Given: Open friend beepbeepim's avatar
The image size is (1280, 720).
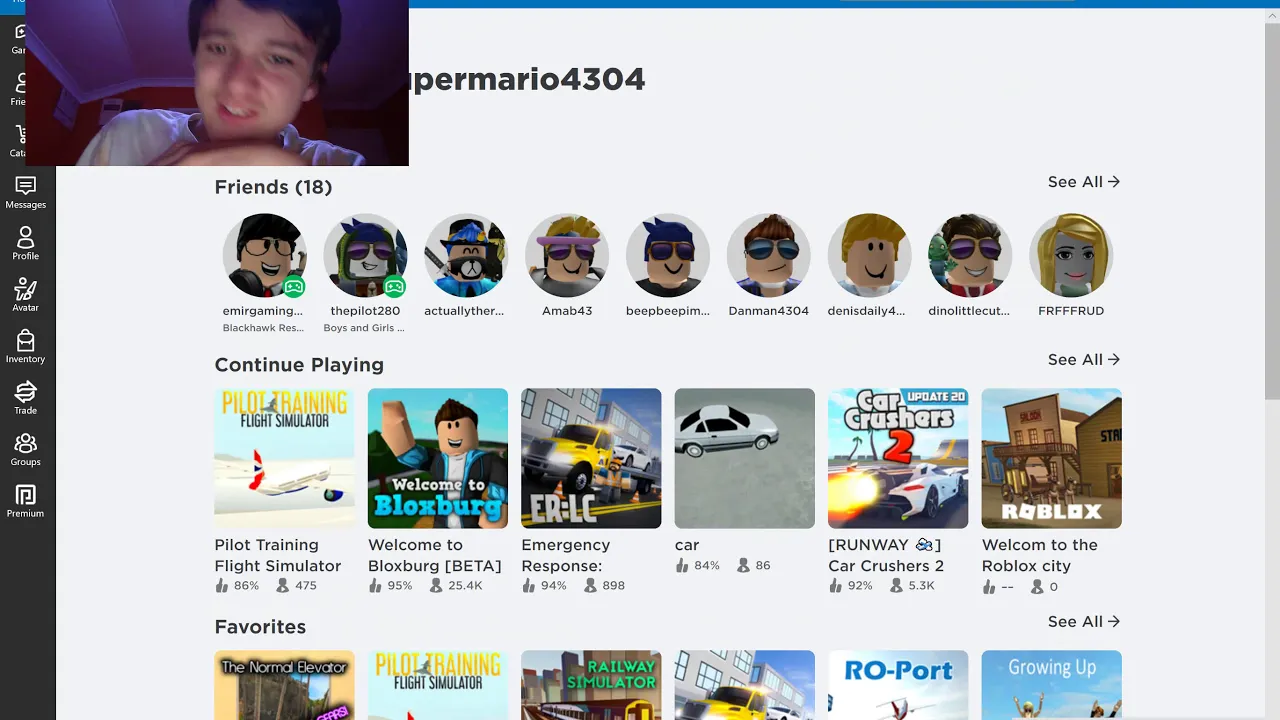Looking at the screenshot, I should tap(668, 255).
